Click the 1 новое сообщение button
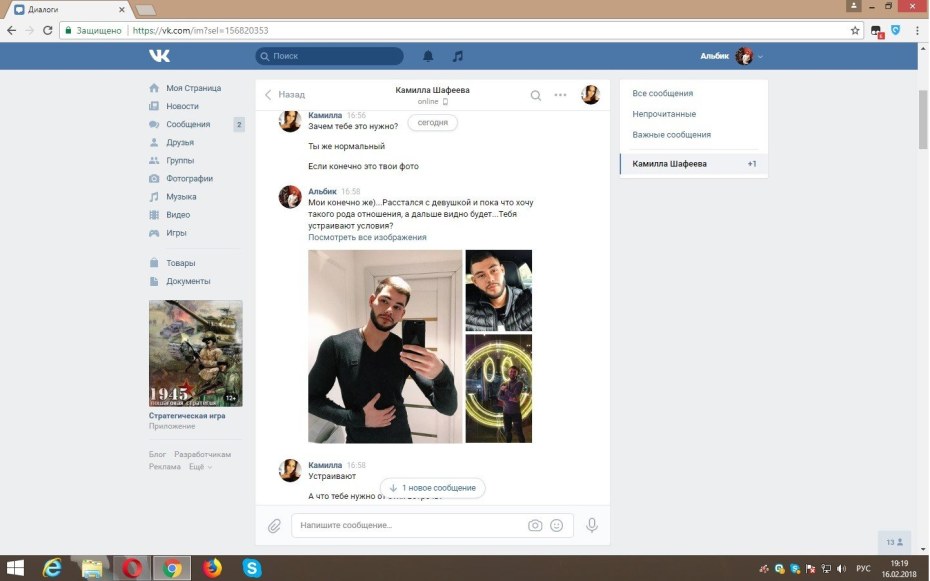Screen dimensions: 930x581 (433, 488)
